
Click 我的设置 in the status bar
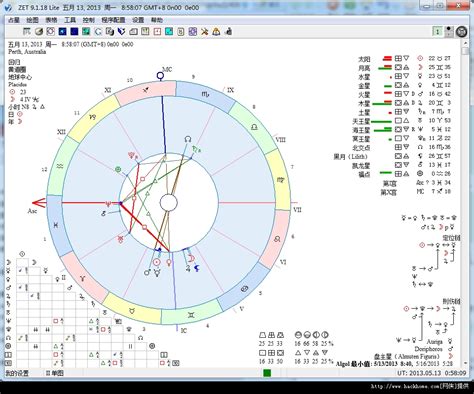click(17, 373)
